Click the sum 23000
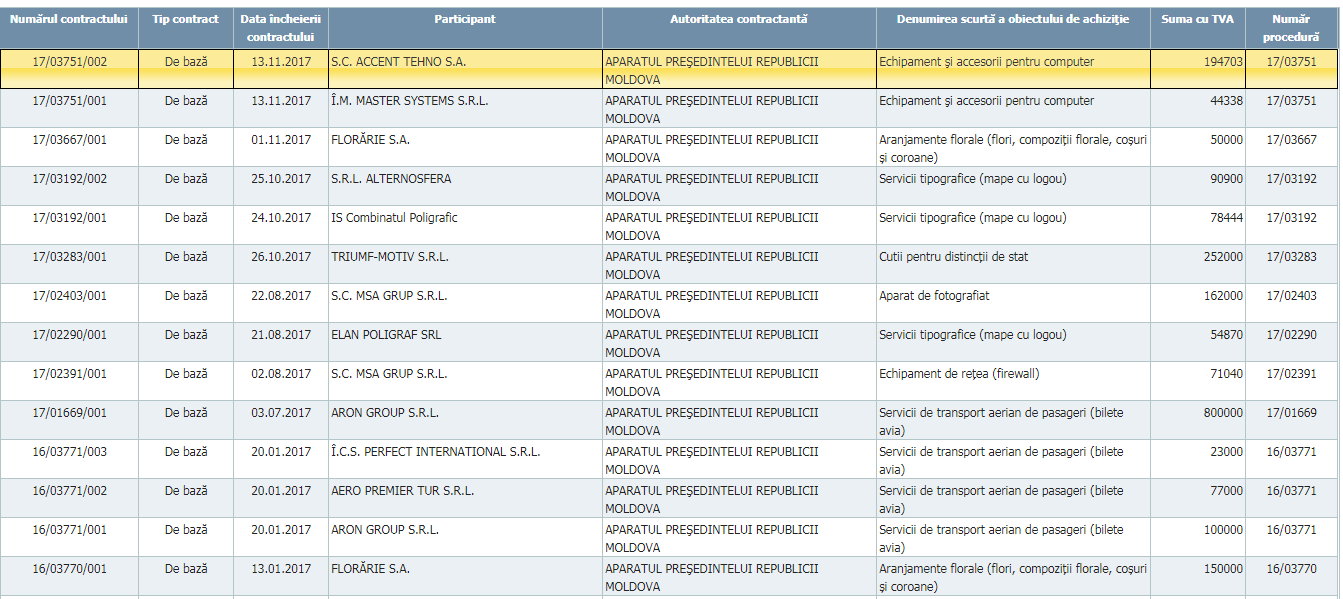The height and width of the screenshot is (599, 1343). (1227, 452)
